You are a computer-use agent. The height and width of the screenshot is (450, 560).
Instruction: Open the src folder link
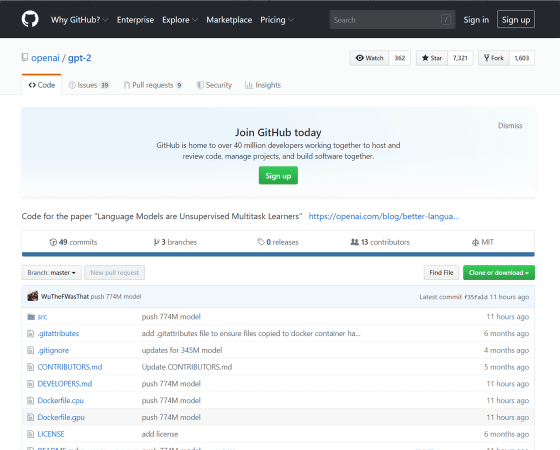pyautogui.click(x=42, y=317)
